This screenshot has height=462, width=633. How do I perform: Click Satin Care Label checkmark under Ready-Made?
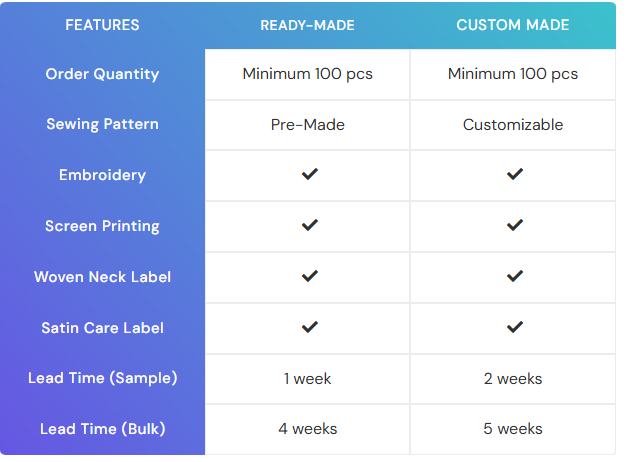(x=309, y=327)
